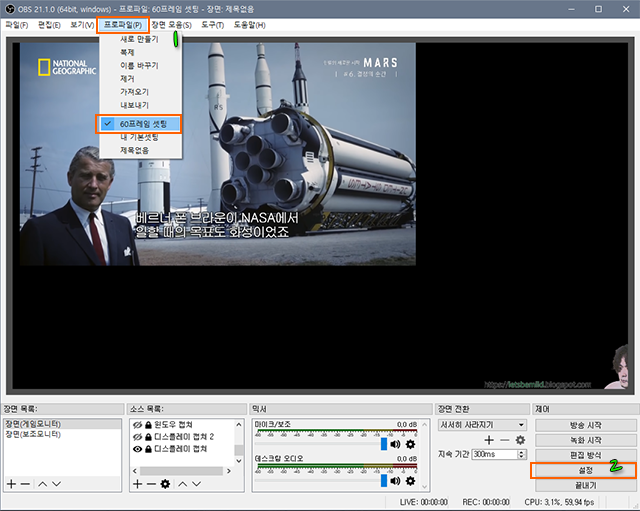Choose 내보내기 in profile menu

pos(134,105)
